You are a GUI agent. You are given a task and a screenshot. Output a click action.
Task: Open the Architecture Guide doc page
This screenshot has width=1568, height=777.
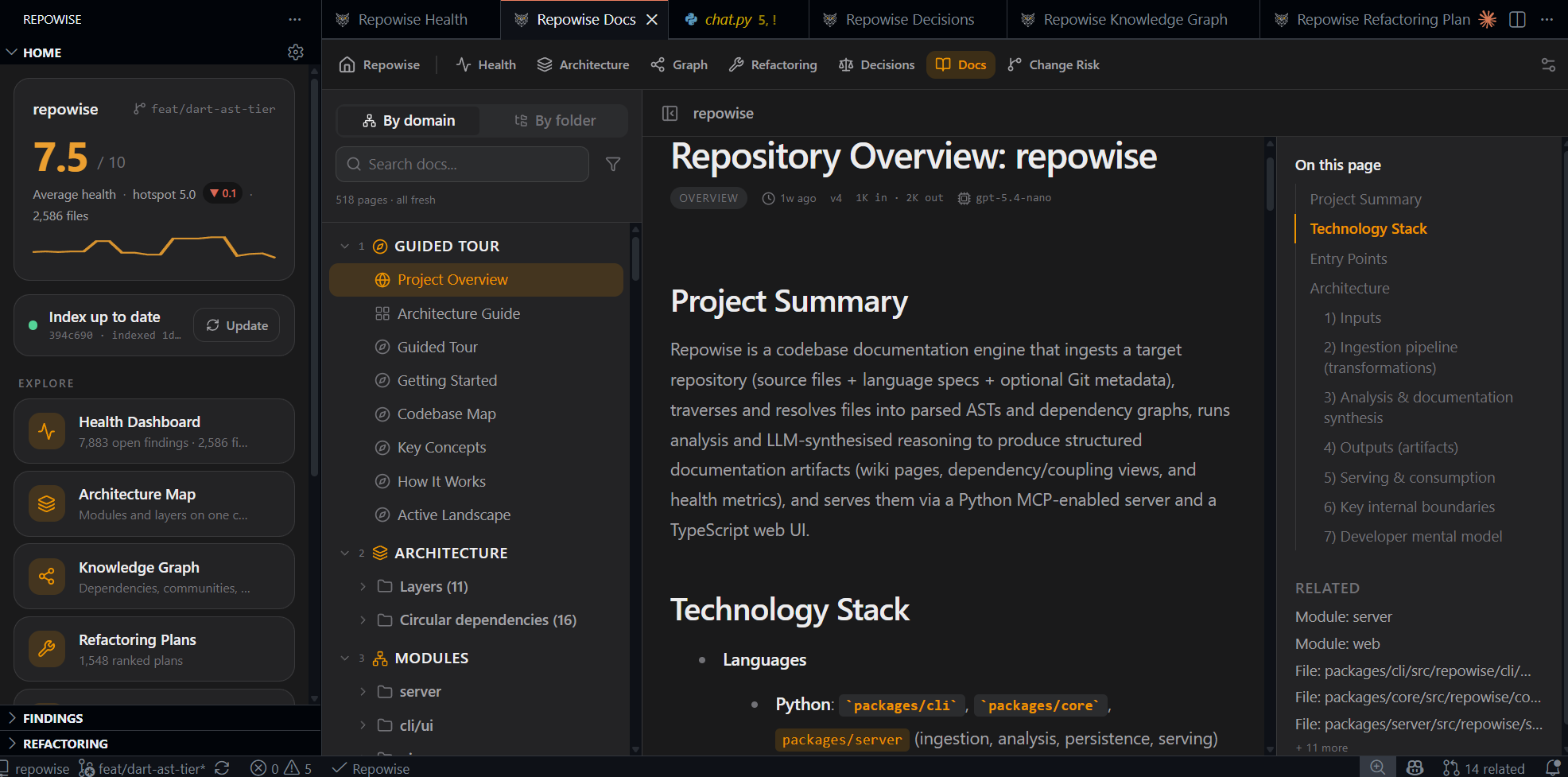coord(459,313)
